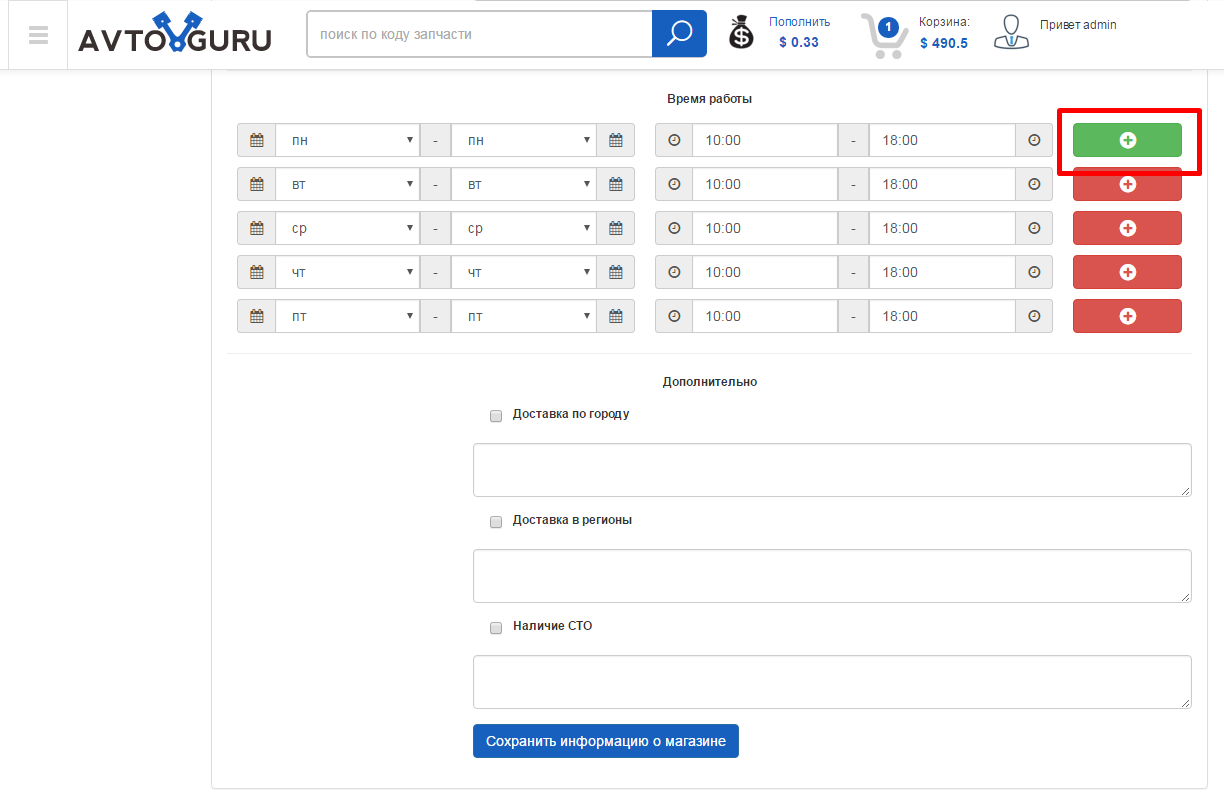The image size is (1224, 796).
Task: Click the magnifier search button
Action: 679,34
